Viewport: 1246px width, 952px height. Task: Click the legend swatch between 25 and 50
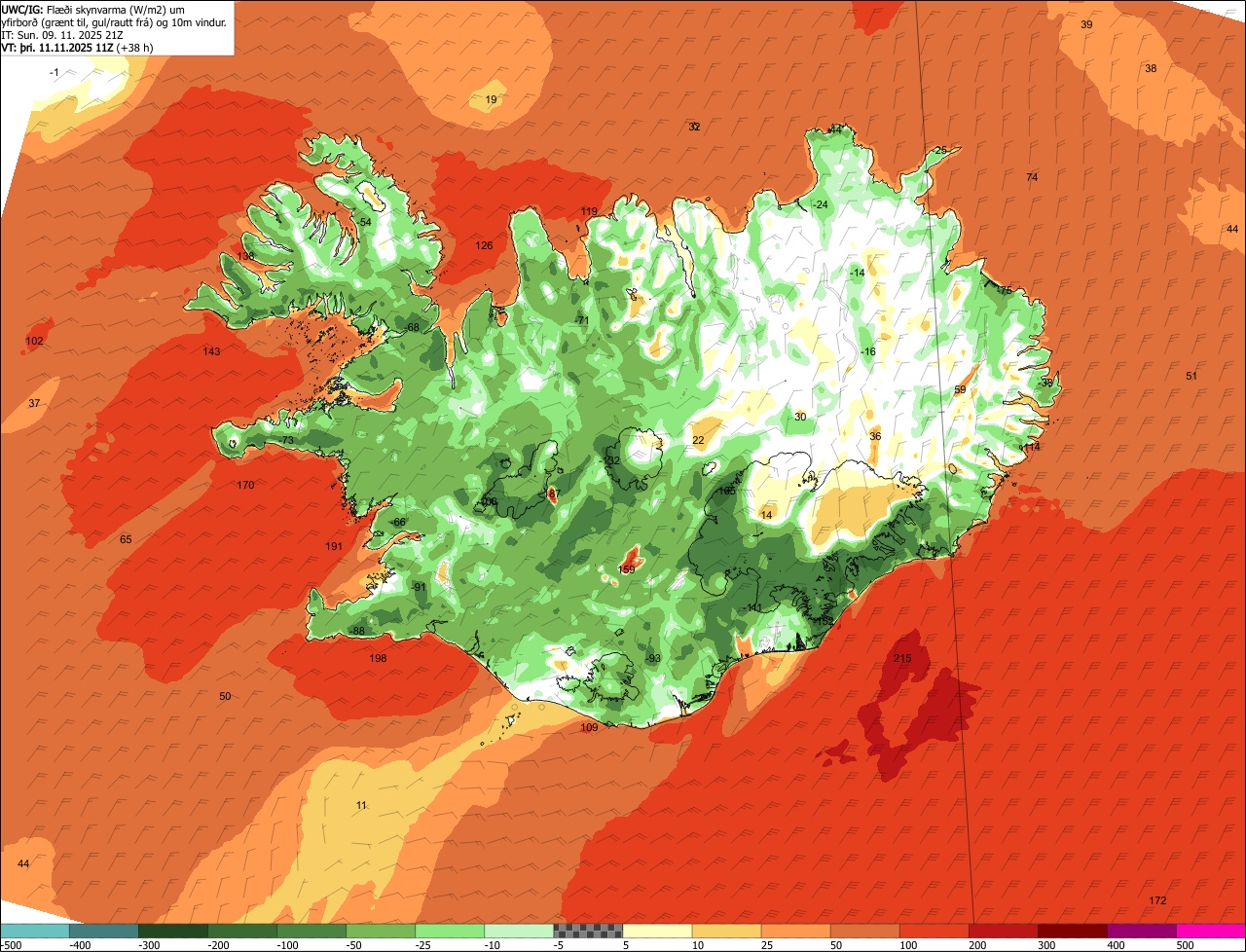pos(795,931)
